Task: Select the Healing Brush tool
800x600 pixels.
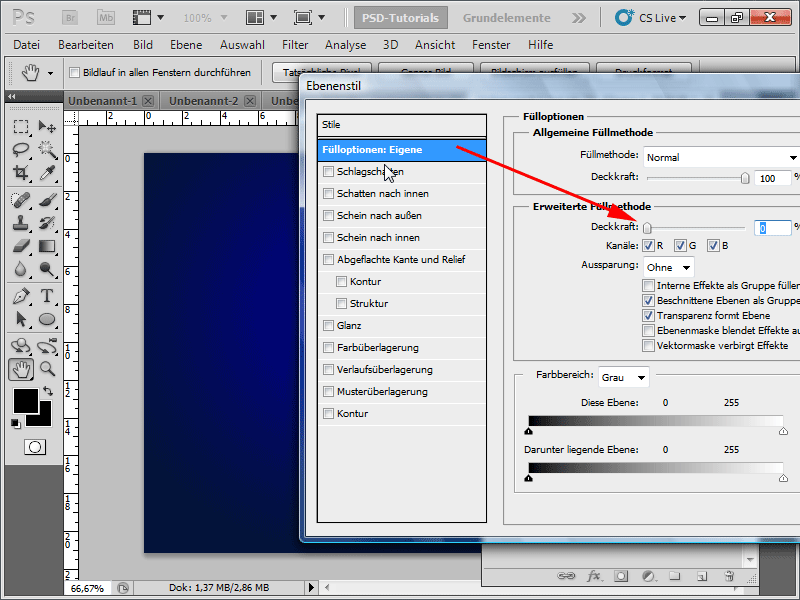Action: [20, 199]
